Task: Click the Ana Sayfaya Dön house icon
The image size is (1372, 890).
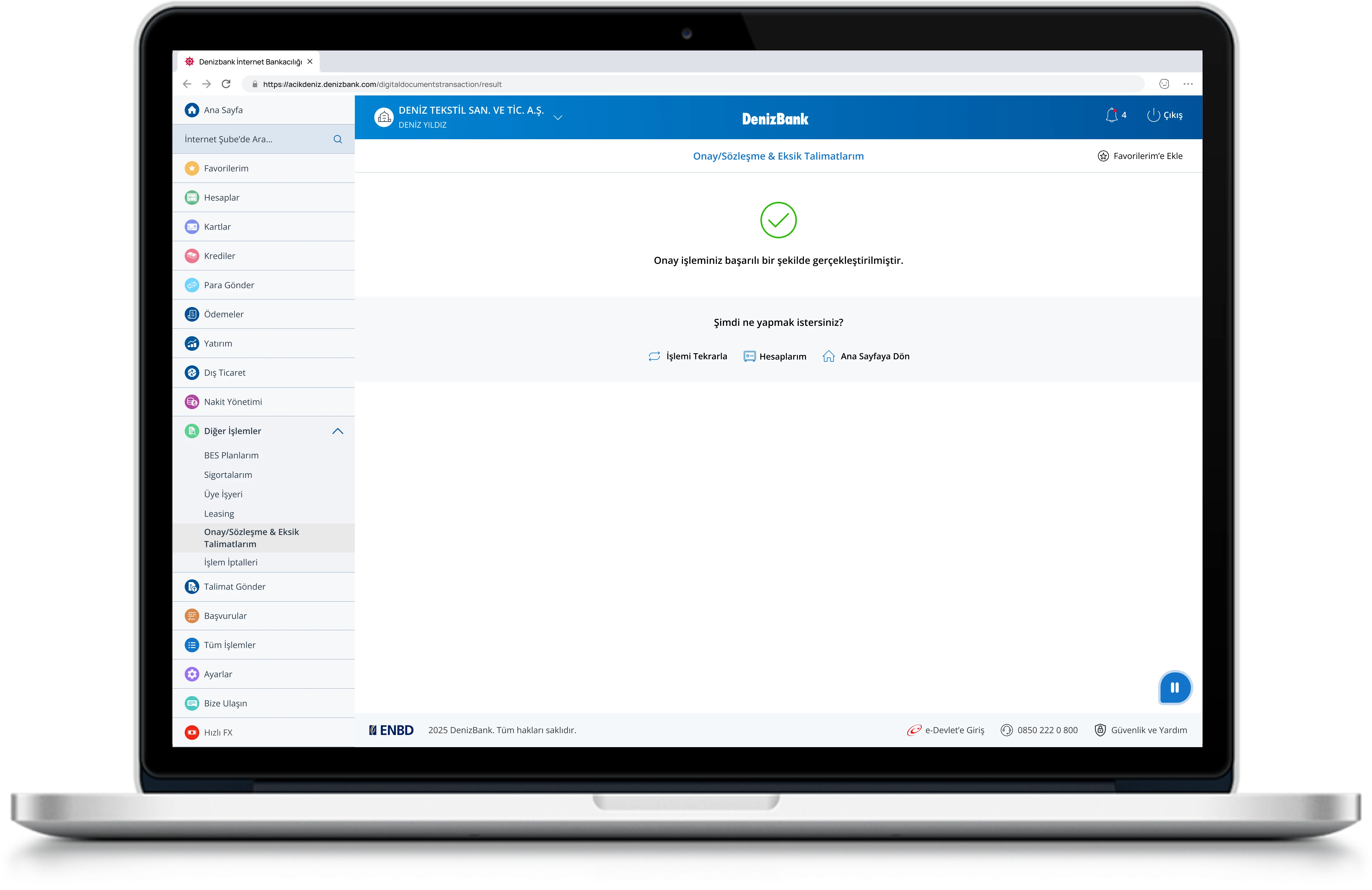Action: tap(828, 357)
